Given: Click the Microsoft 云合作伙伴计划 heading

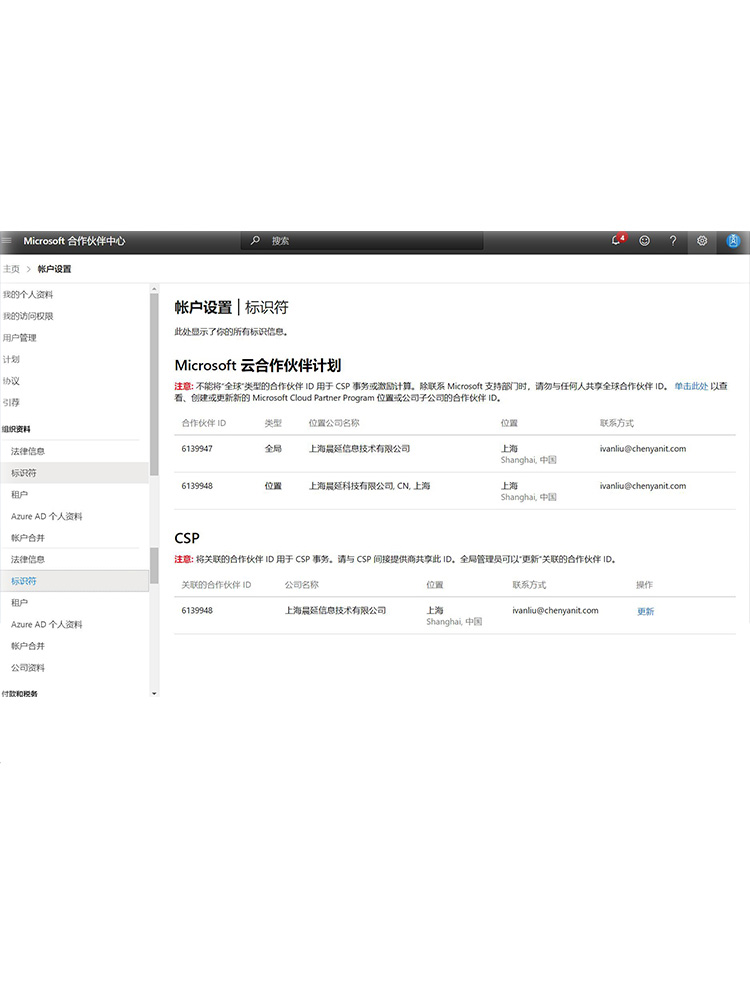Looking at the screenshot, I should tap(258, 365).
